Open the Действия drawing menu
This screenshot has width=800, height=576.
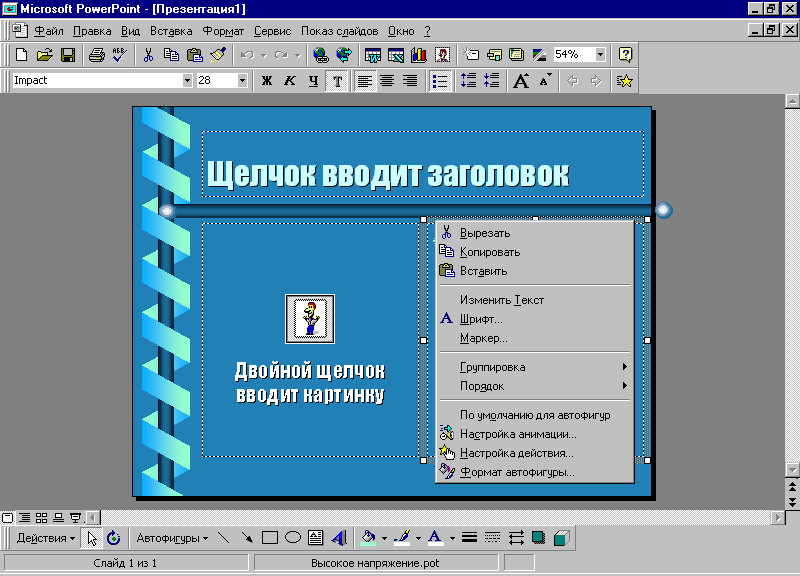click(46, 538)
